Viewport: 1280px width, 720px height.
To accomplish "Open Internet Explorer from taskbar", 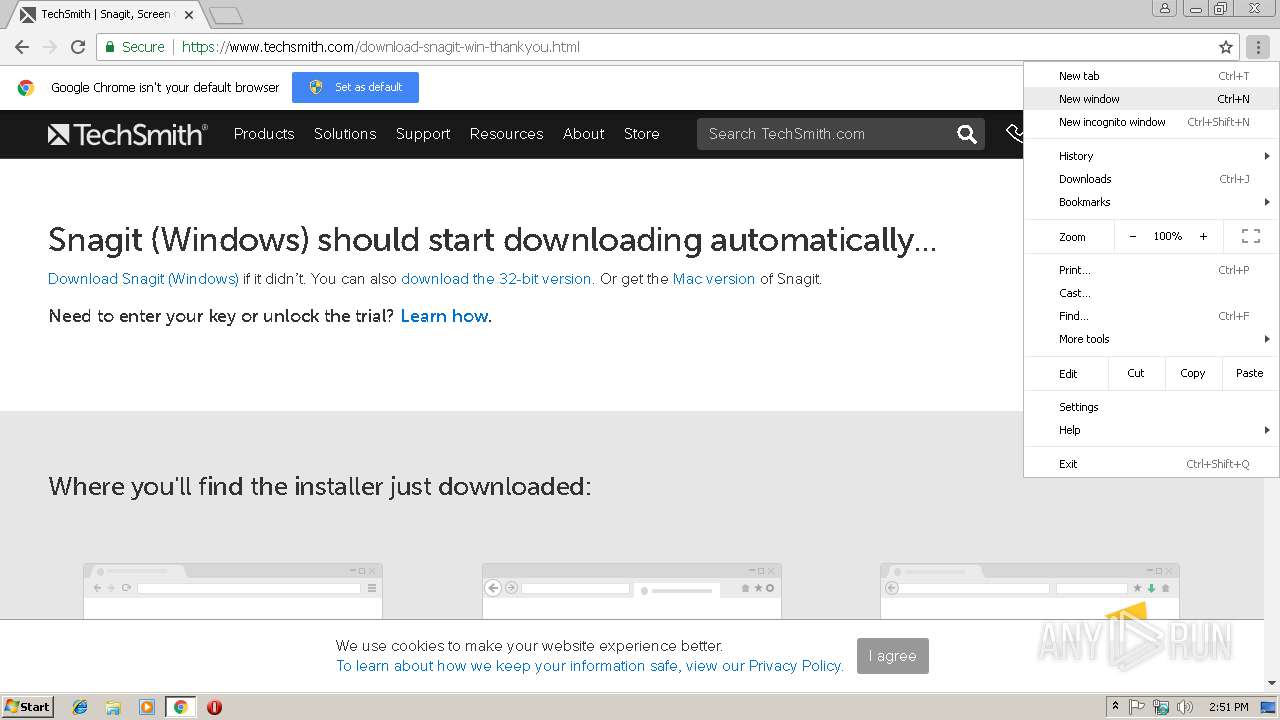I will pos(80,707).
